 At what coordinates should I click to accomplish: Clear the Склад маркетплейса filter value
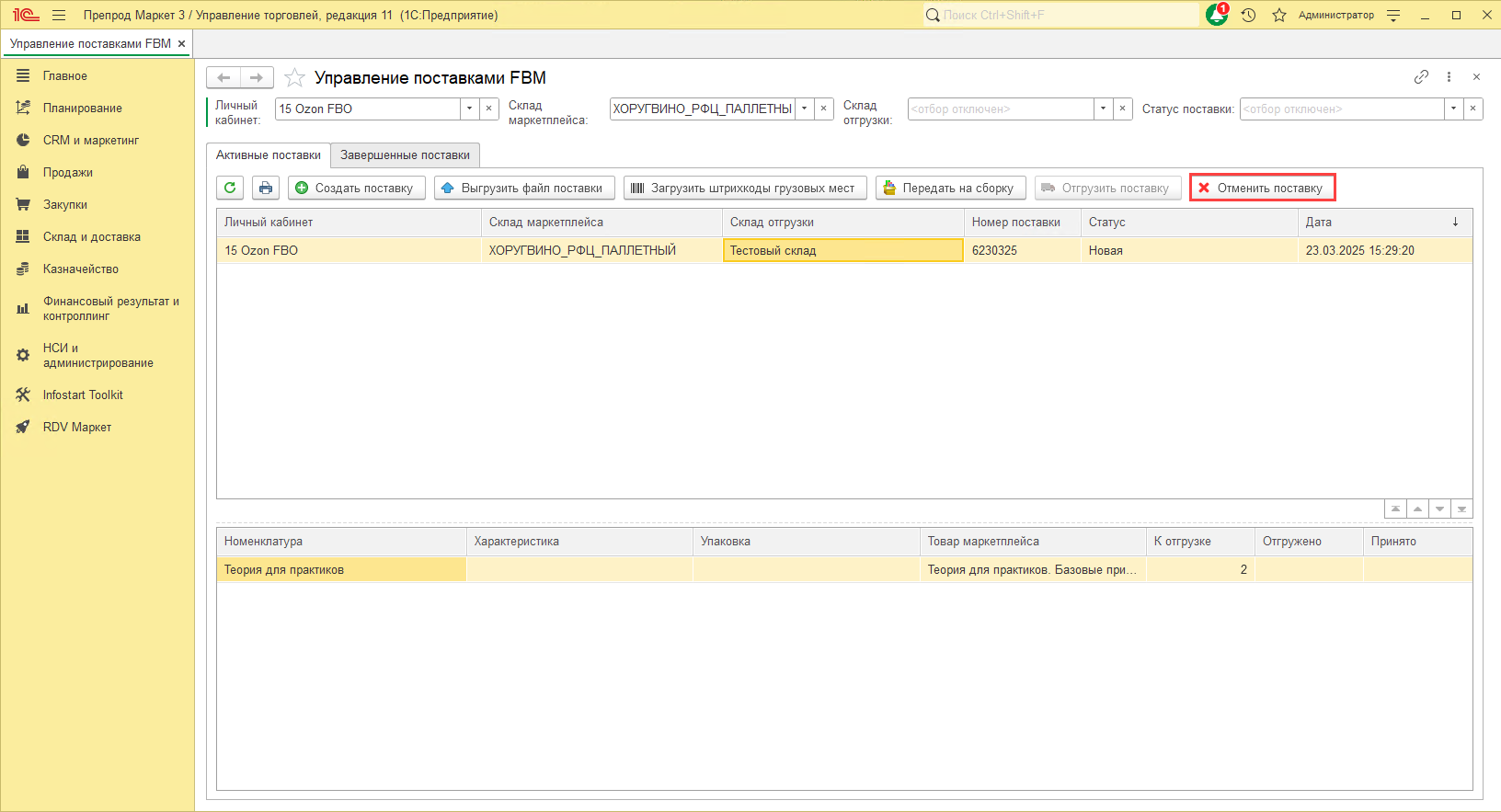coord(824,109)
